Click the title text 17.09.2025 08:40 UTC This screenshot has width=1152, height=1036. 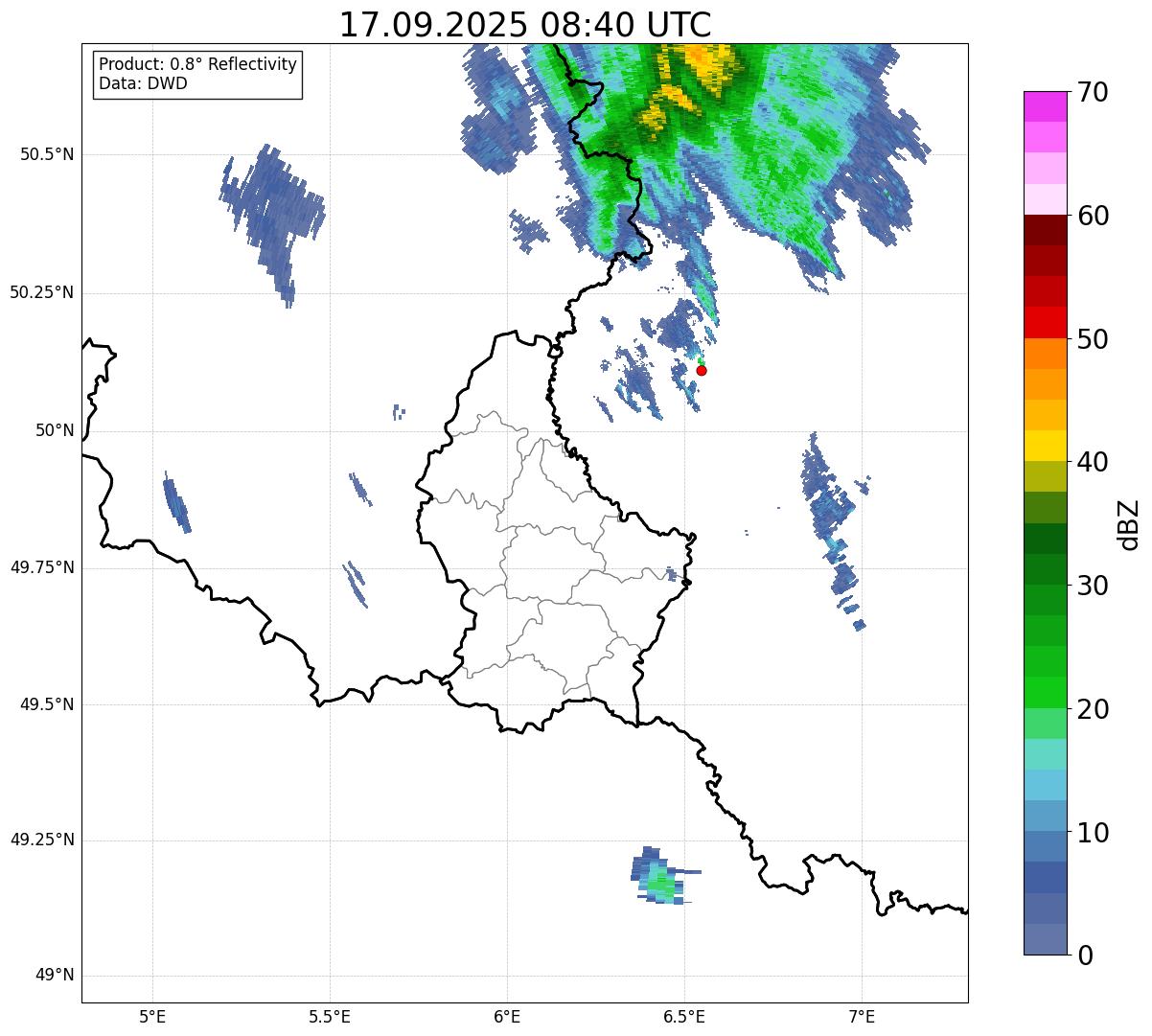coord(525,25)
